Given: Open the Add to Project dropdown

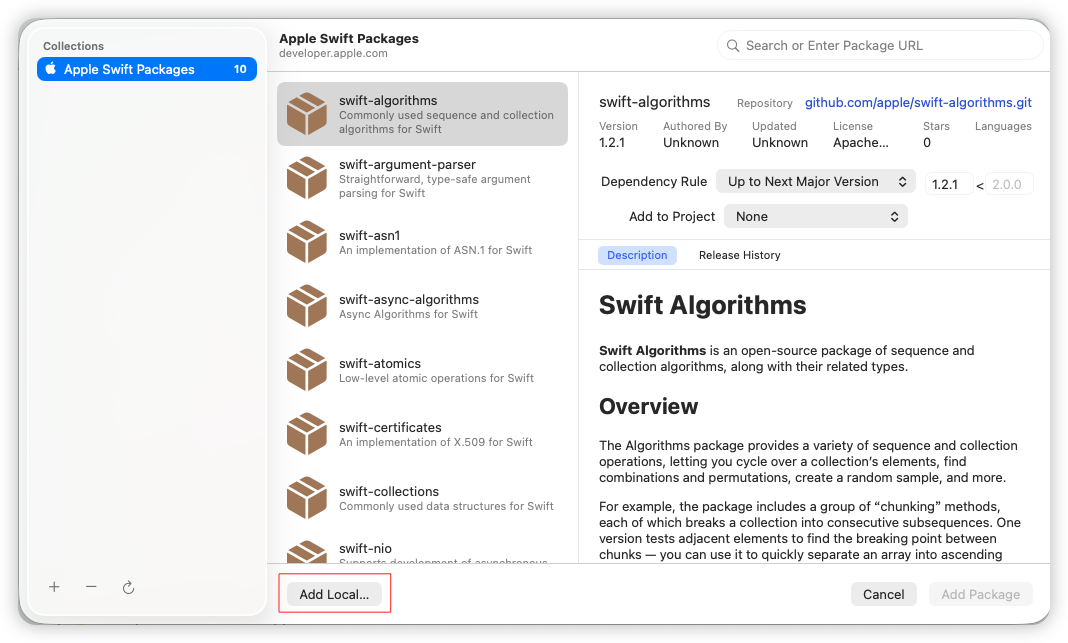Looking at the screenshot, I should (x=815, y=217).
